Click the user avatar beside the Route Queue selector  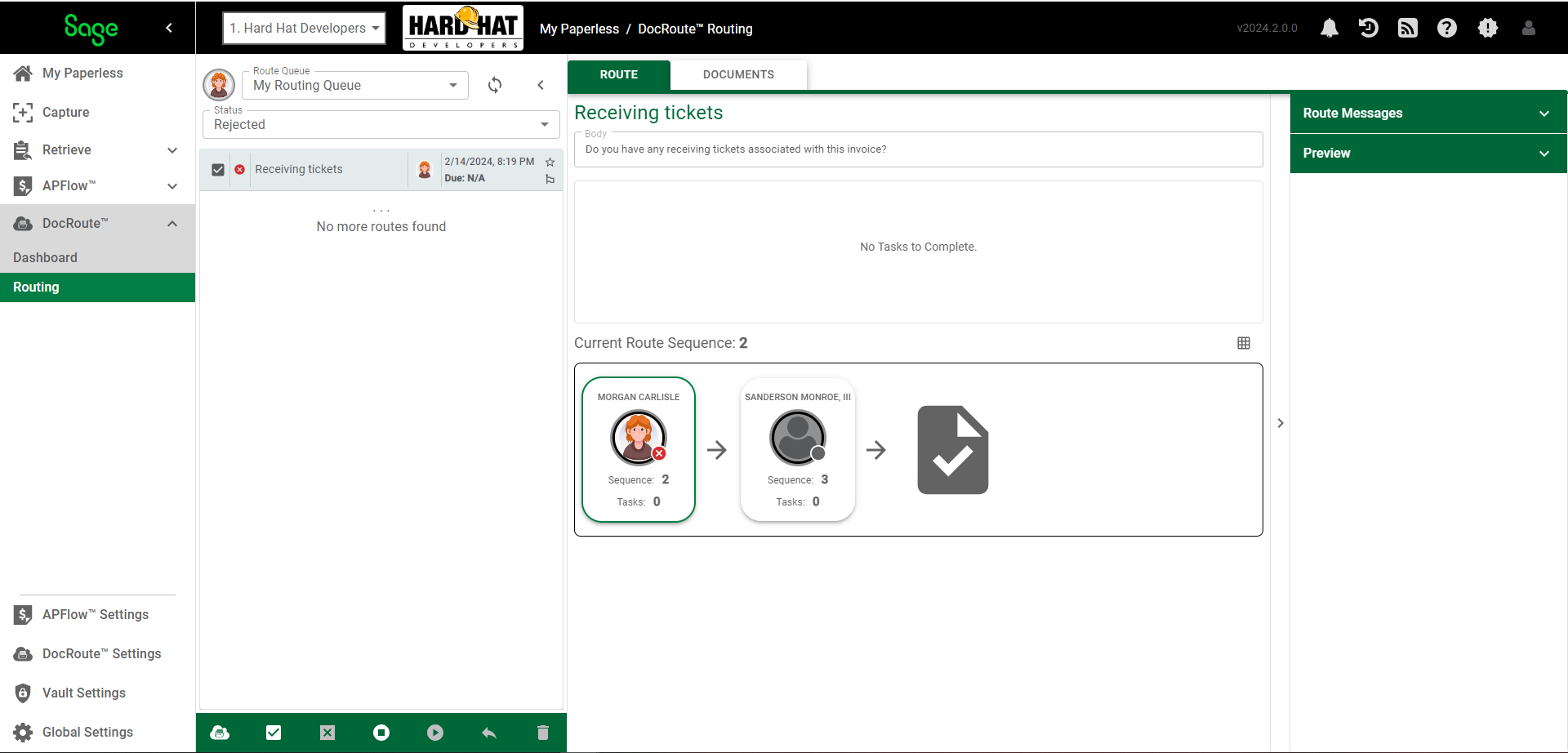[x=219, y=85]
